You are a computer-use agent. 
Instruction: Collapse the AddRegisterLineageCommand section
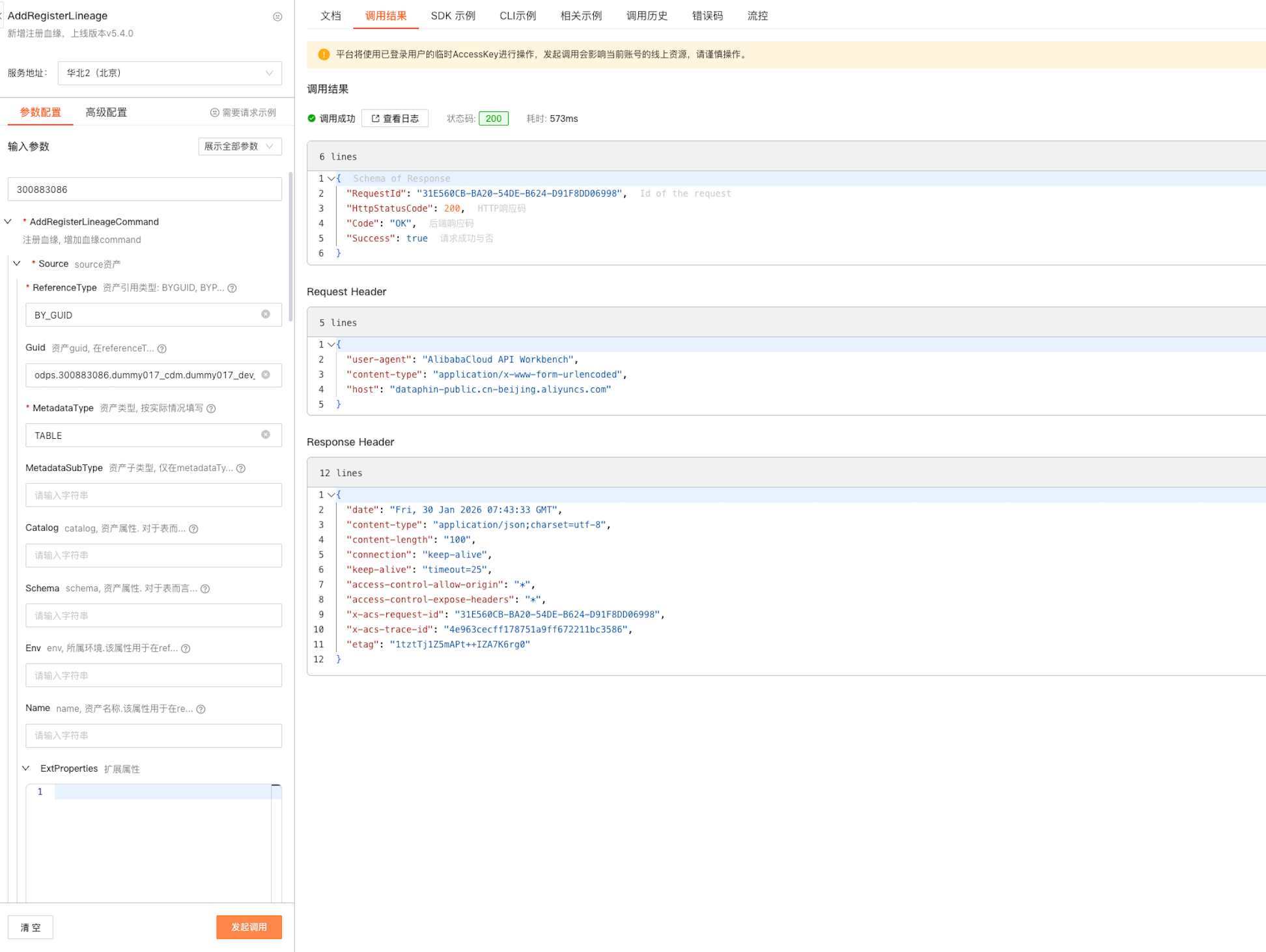(x=8, y=221)
